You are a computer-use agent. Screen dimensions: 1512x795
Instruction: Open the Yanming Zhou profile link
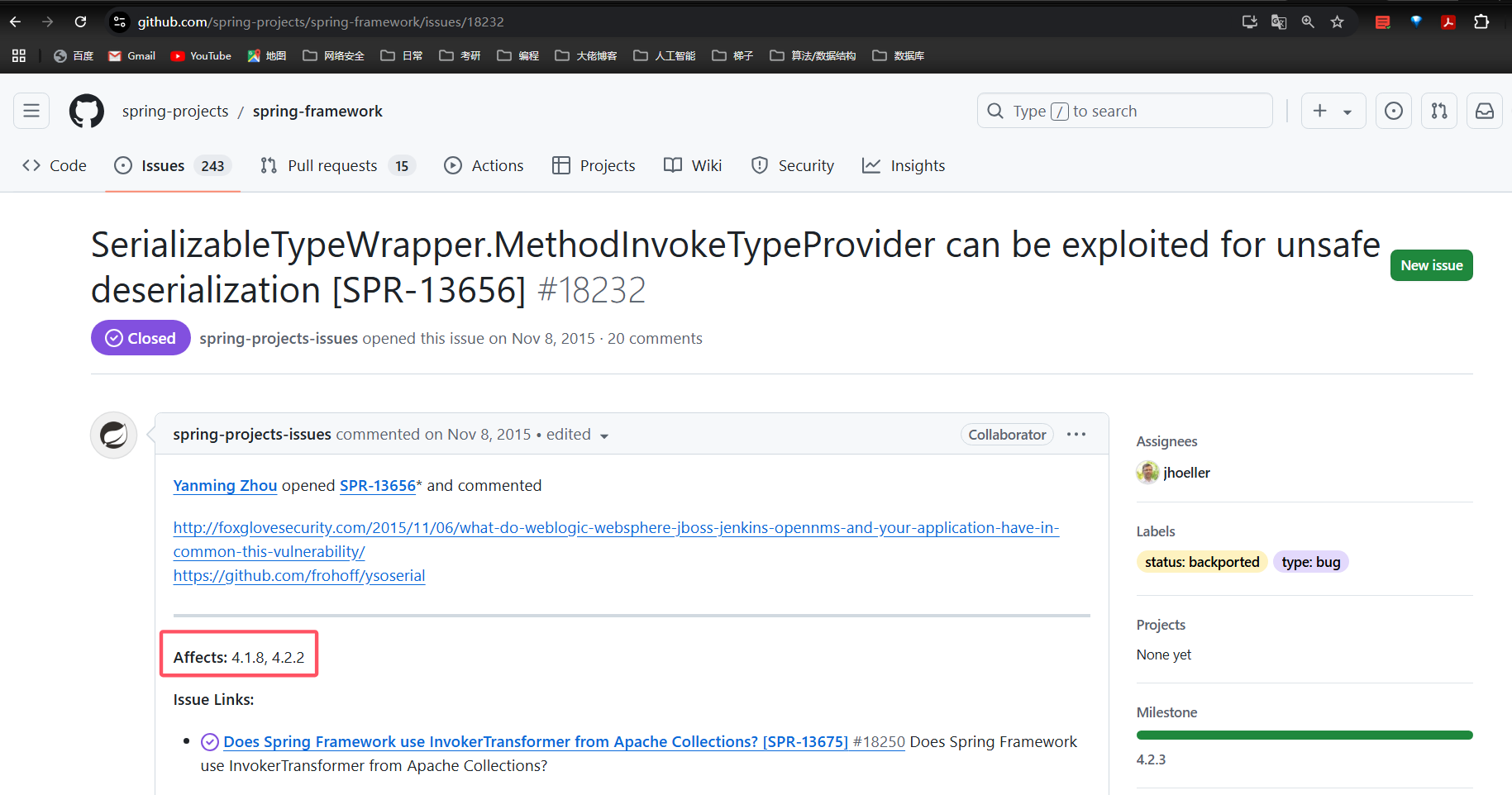point(225,486)
